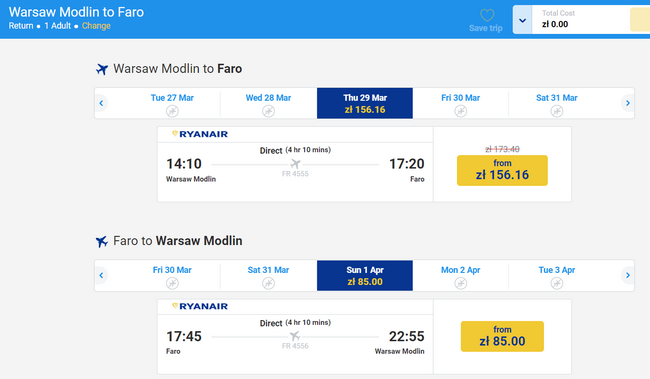The image size is (650, 379).
Task: Choose Mon 2 Apr return date
Action: (x=461, y=276)
